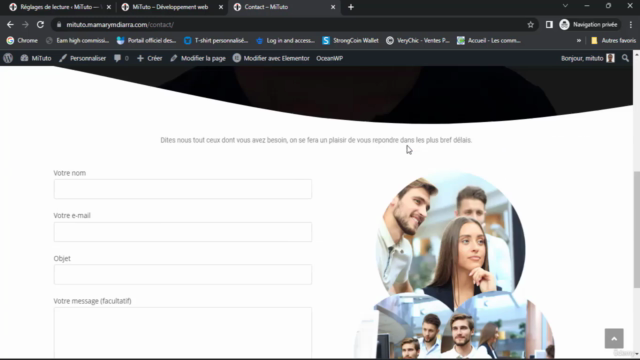Open the VeryChic - Ventes P... bookmark

418,40
